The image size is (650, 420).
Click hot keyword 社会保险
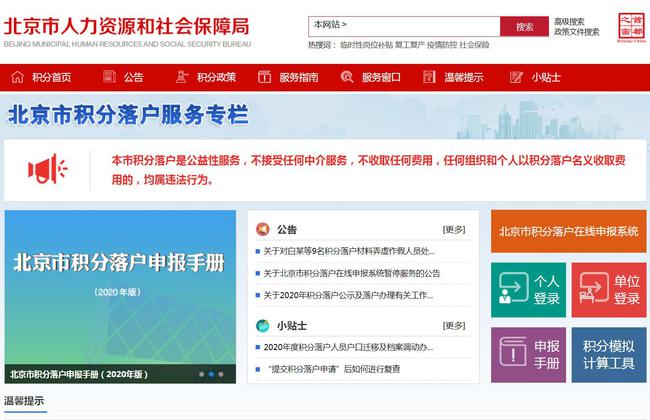[x=474, y=45]
